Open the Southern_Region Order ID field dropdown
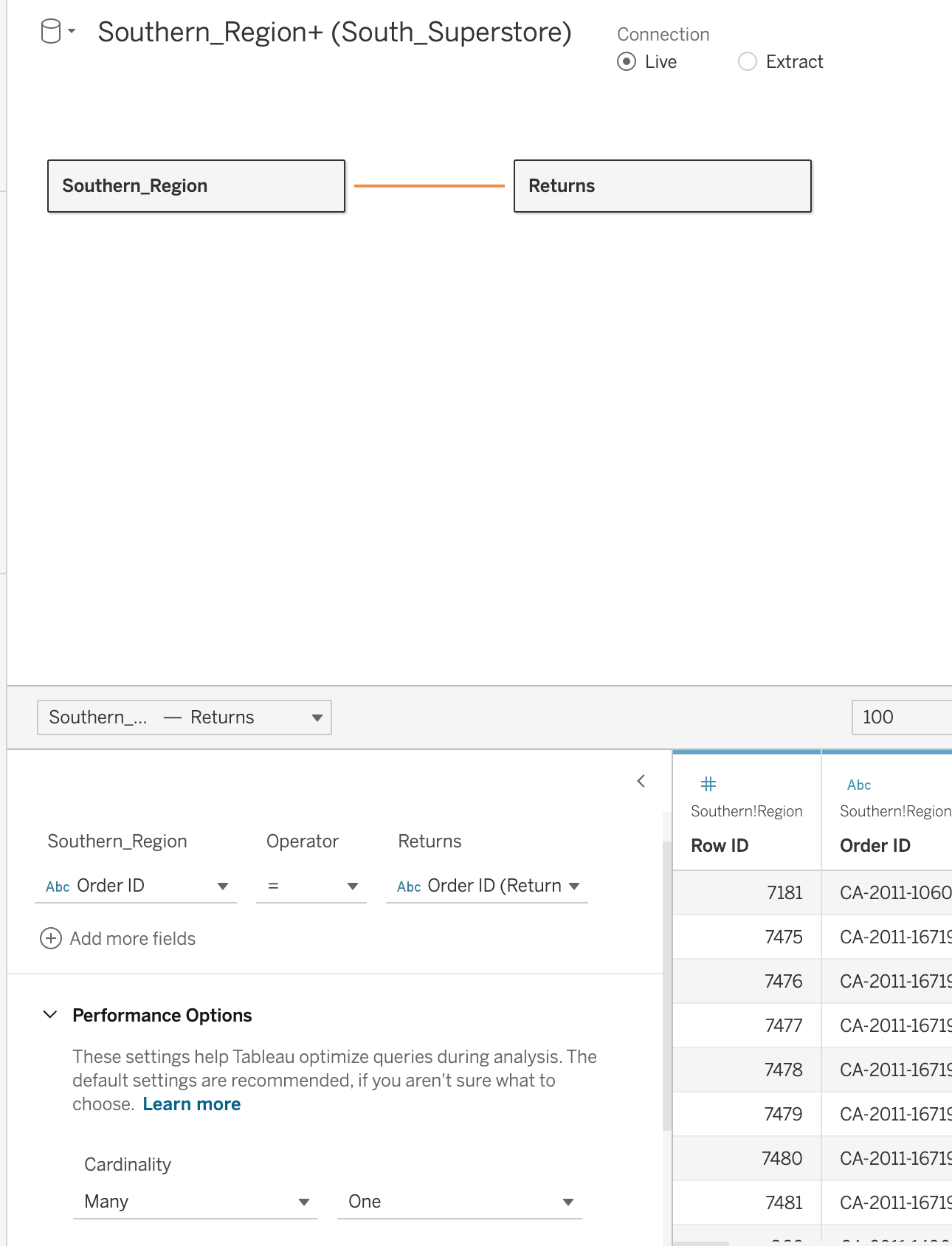 click(x=136, y=886)
